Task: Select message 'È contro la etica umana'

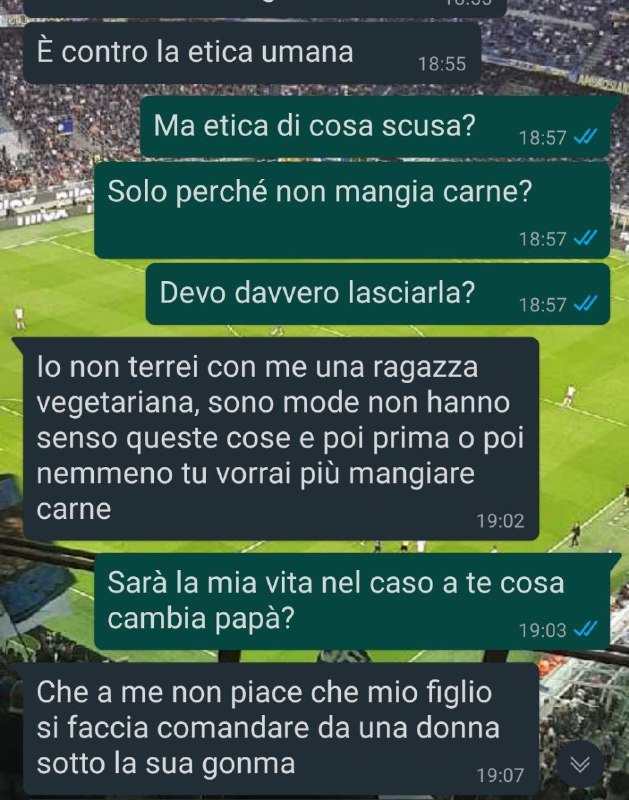Action: click(x=251, y=53)
